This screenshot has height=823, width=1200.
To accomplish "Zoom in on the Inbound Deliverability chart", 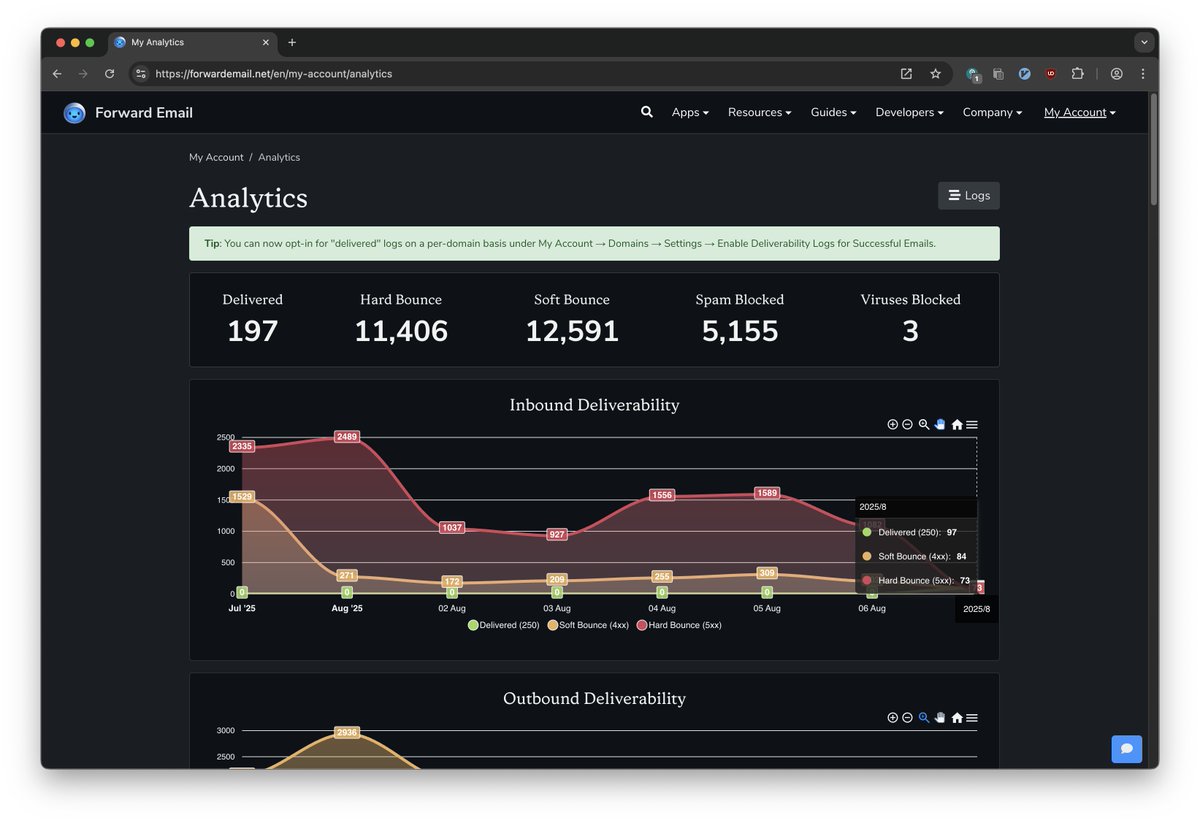I will [x=892, y=425].
